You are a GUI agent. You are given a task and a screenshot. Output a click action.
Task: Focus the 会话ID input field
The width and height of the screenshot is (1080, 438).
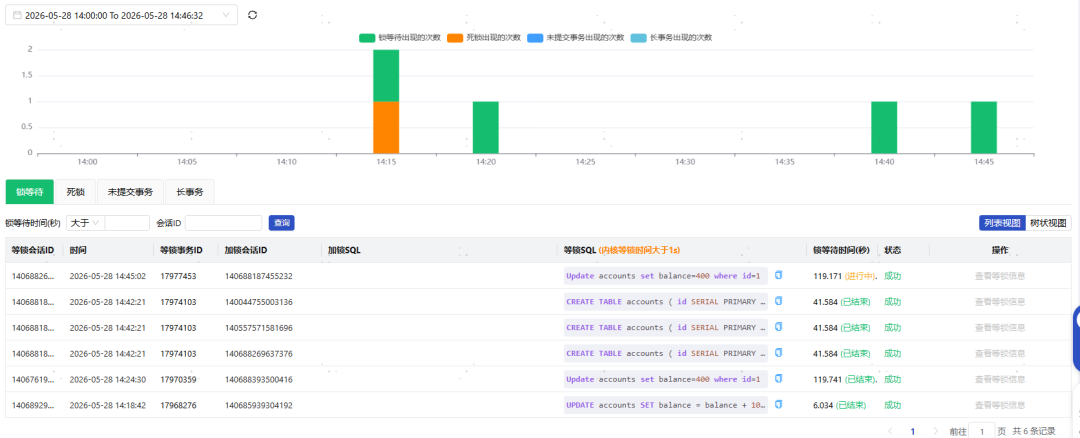coord(224,222)
